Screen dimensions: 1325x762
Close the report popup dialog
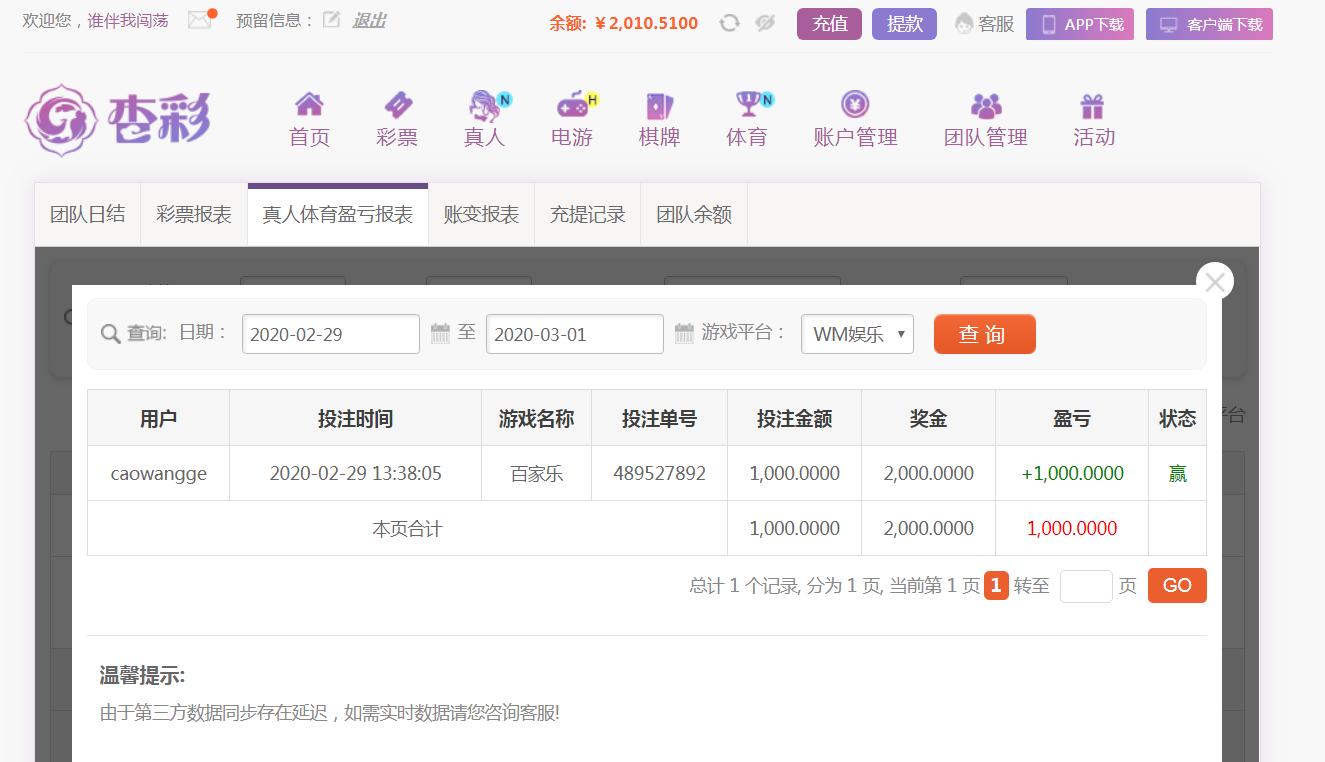tap(1215, 282)
